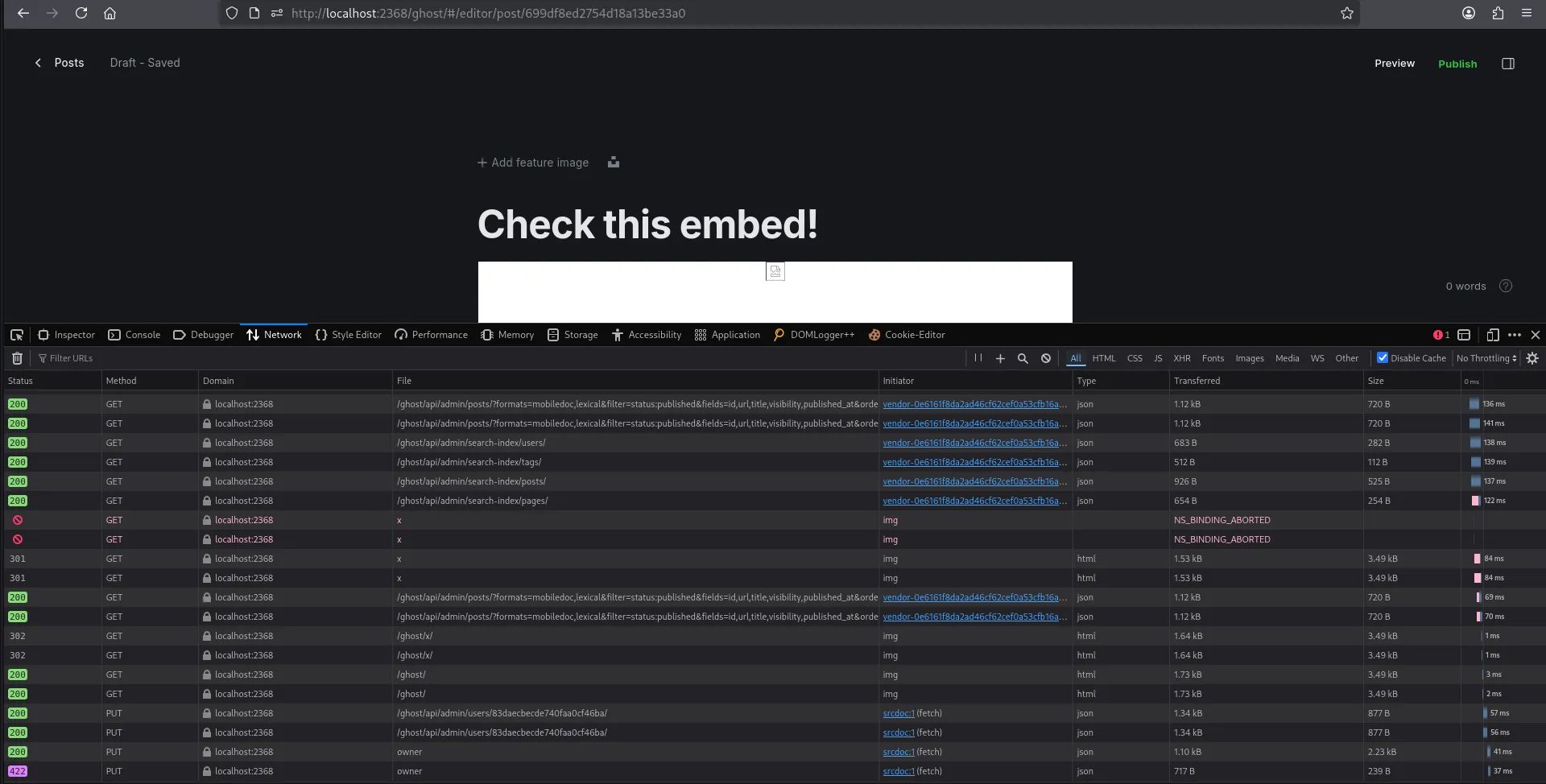Filter requests by Images type
The height and width of the screenshot is (784, 1546).
[x=1249, y=358]
